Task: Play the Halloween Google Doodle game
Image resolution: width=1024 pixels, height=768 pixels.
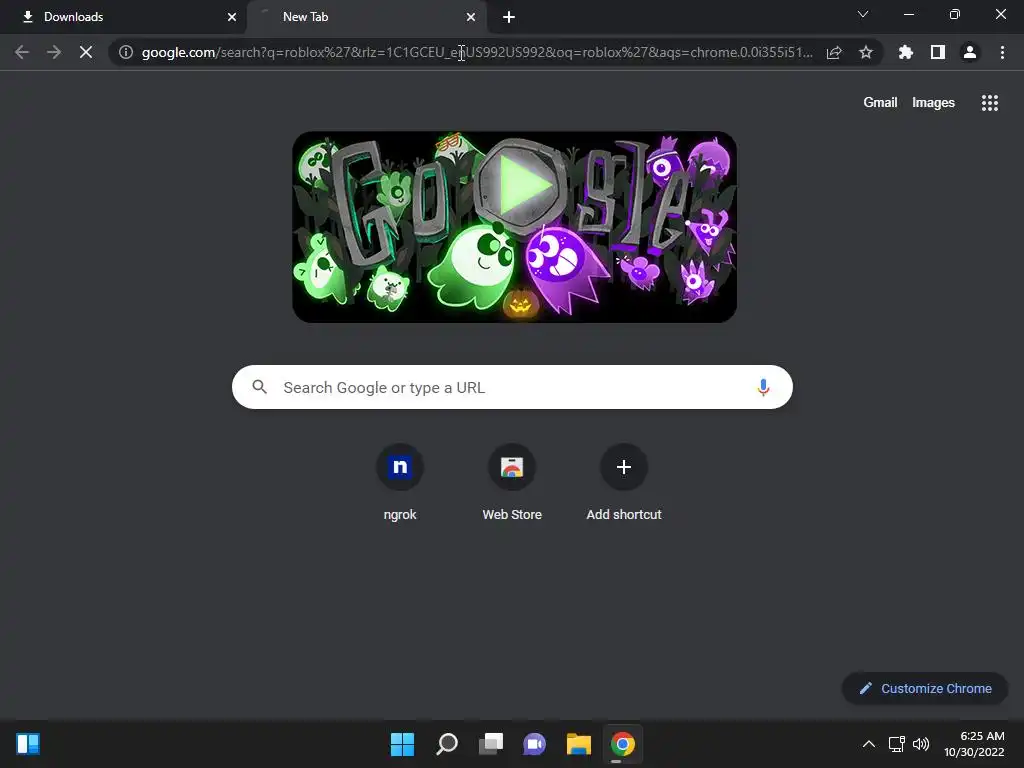Action: click(x=520, y=185)
